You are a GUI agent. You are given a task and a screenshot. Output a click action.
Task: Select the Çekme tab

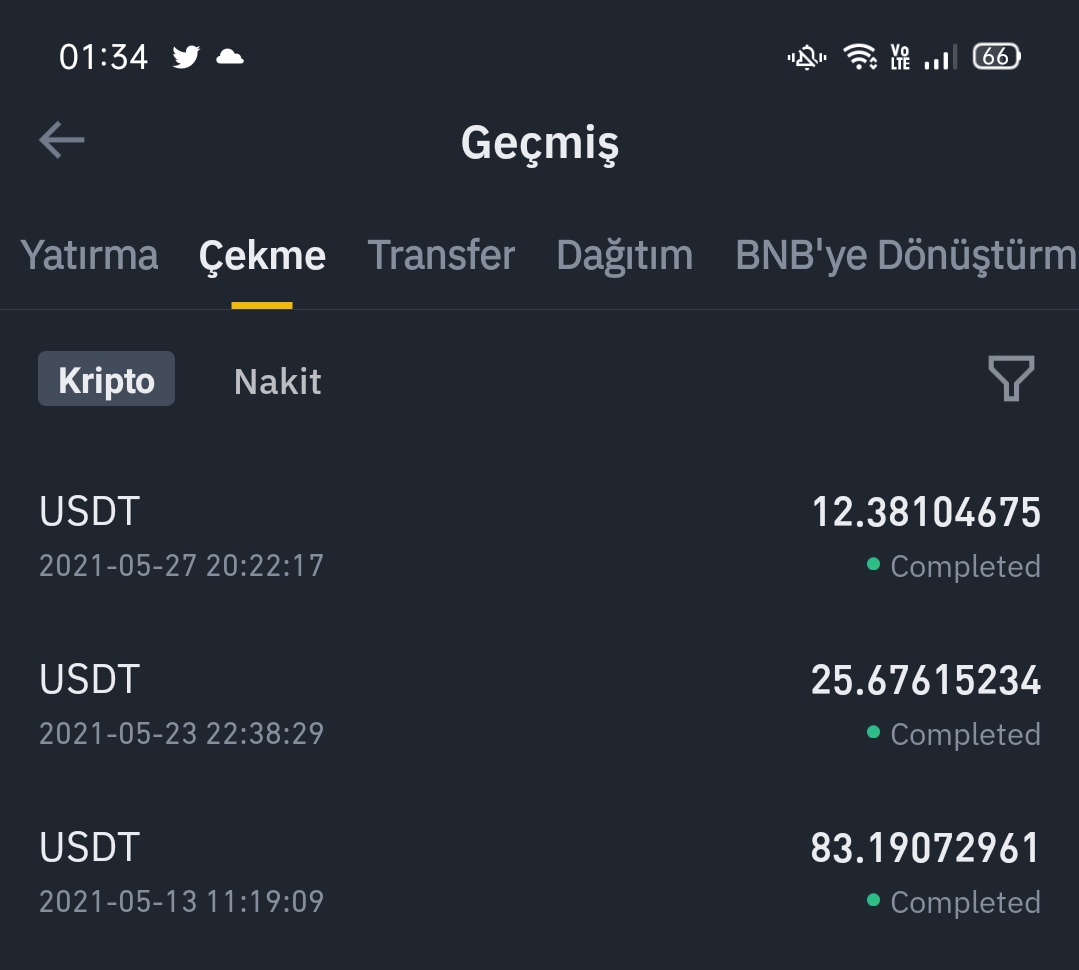[x=262, y=256]
